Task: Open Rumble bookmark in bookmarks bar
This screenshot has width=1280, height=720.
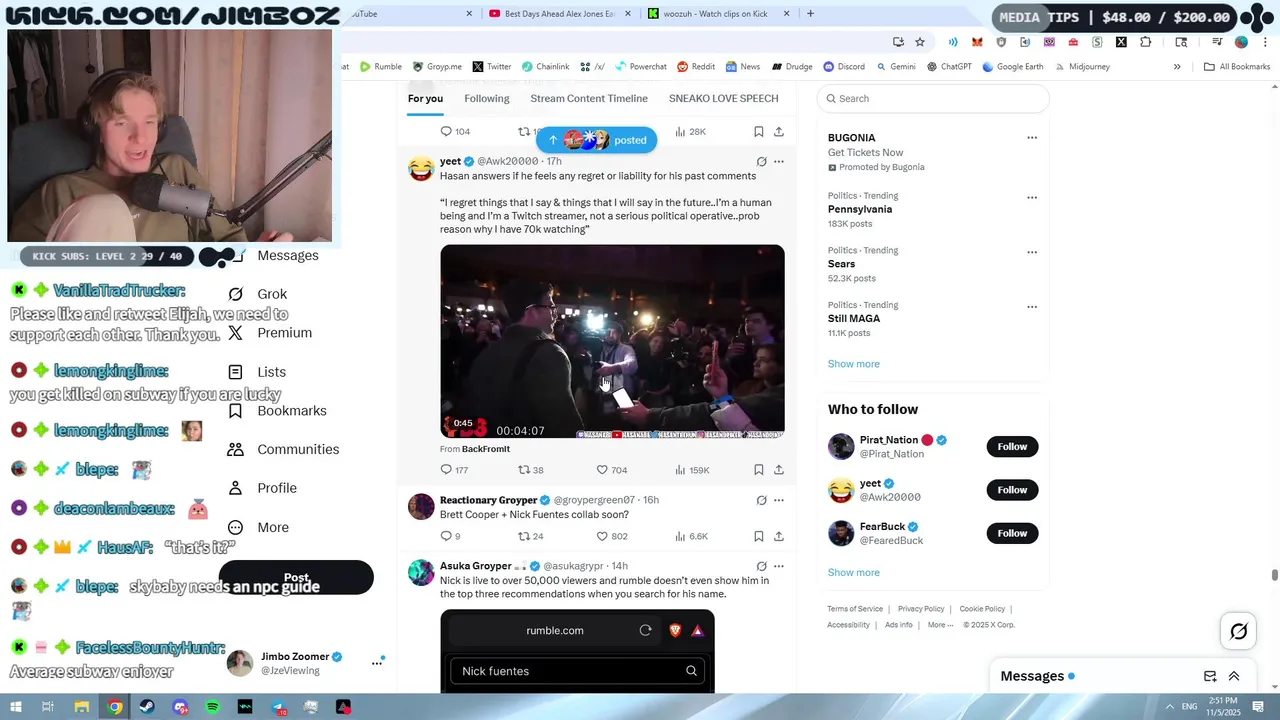Action: 381,67
